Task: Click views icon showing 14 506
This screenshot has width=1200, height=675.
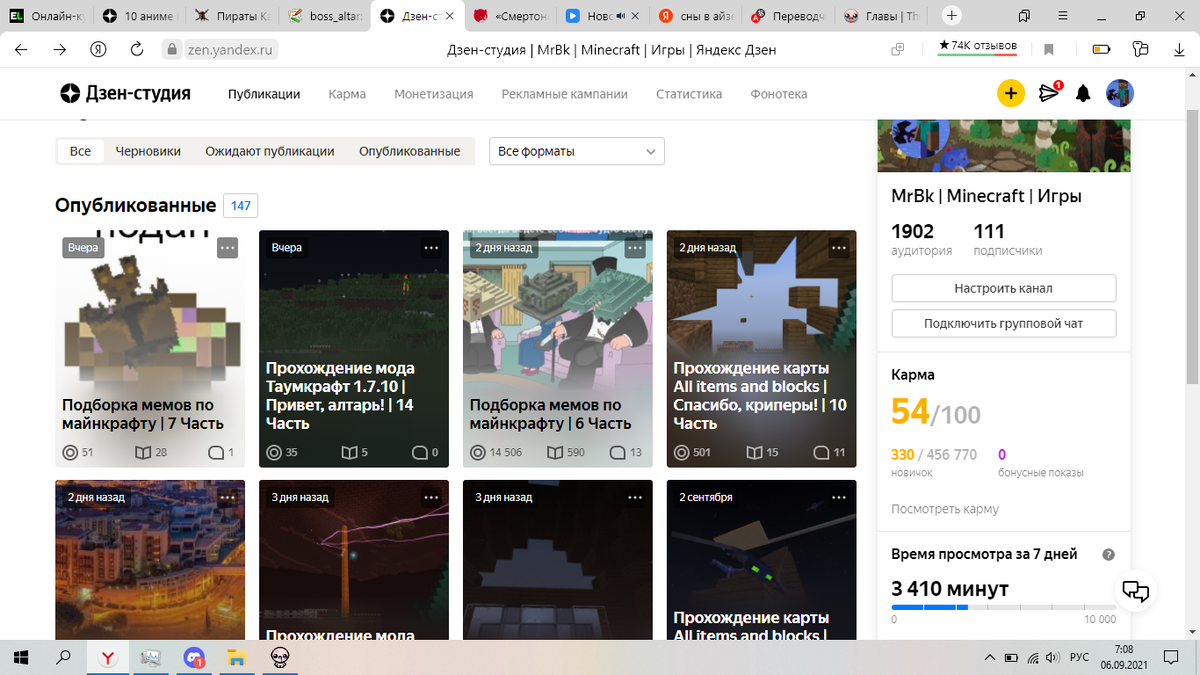Action: click(x=477, y=452)
